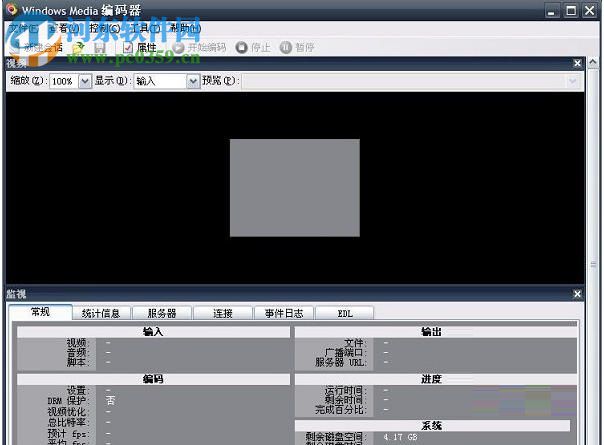Screen dimensions: 604x445
Task: Click the open session folder icon
Action: coord(78,48)
